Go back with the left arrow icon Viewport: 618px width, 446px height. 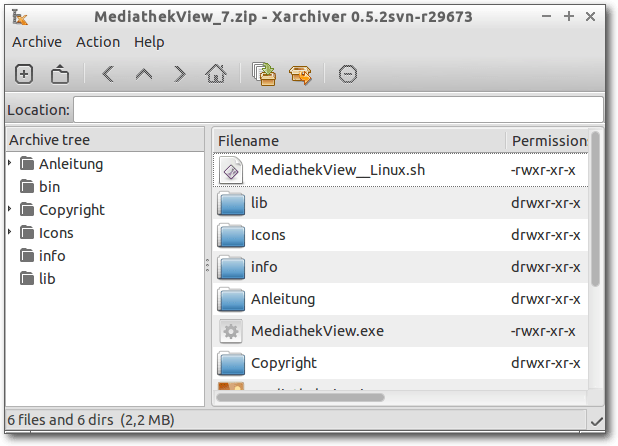pos(108,74)
